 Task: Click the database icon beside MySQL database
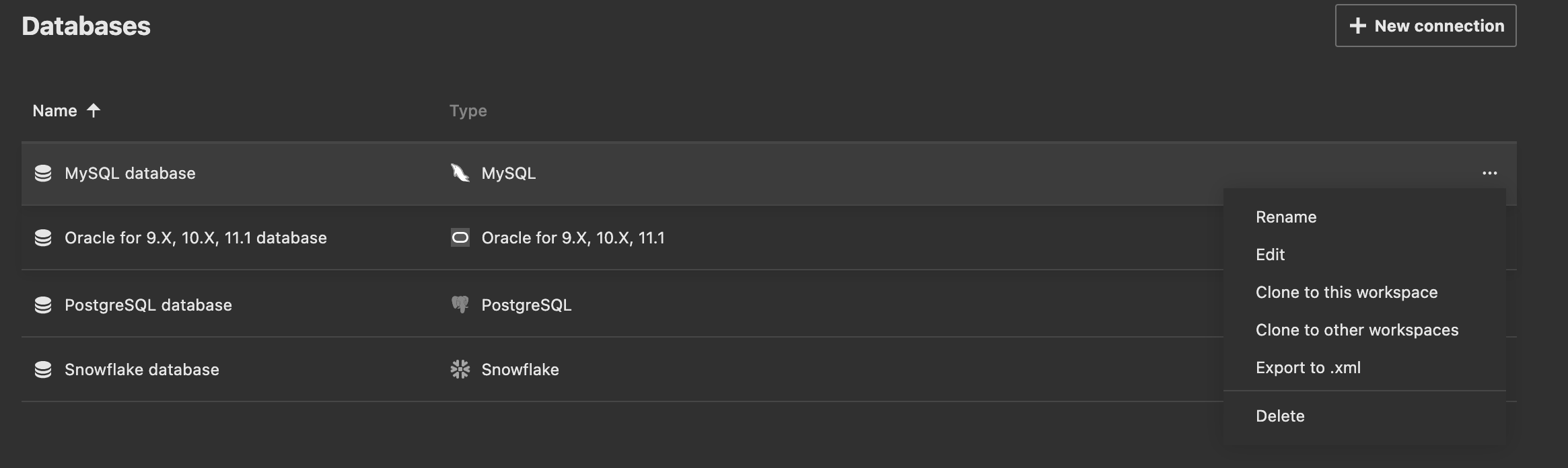pyautogui.click(x=44, y=173)
